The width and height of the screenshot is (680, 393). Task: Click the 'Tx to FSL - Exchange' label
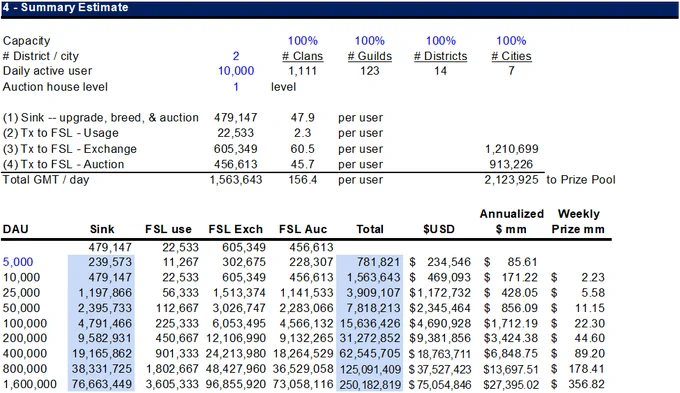(70, 149)
